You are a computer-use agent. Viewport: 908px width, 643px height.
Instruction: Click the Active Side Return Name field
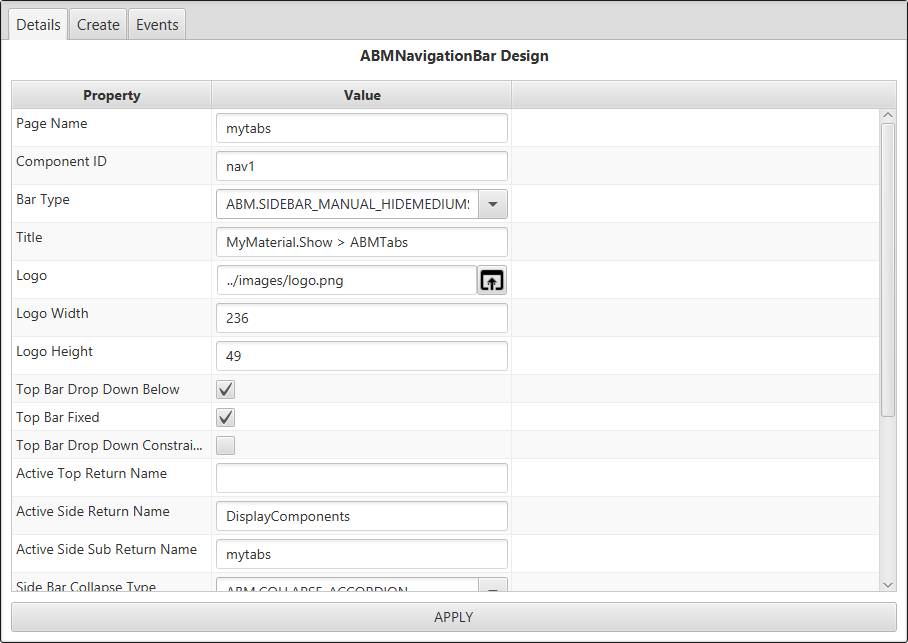(361, 517)
